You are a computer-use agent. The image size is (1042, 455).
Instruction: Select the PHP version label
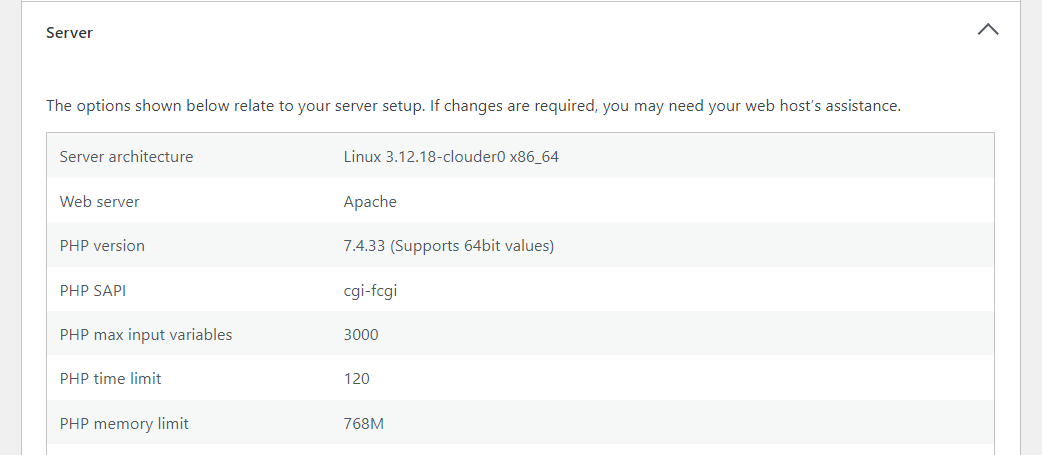[102, 246]
